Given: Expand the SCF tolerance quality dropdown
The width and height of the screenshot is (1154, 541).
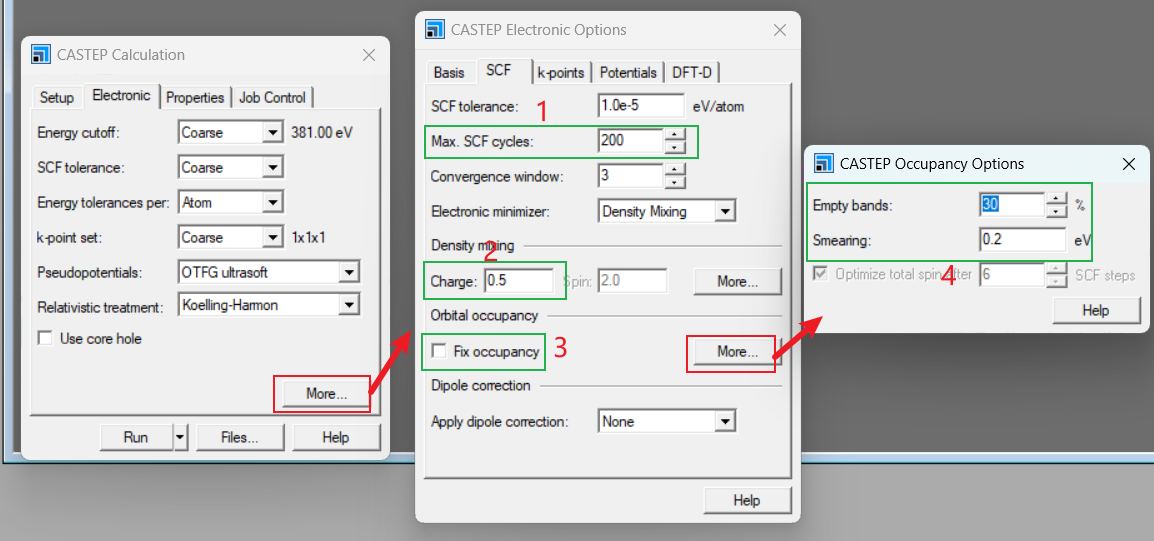Looking at the screenshot, I should click(x=273, y=167).
